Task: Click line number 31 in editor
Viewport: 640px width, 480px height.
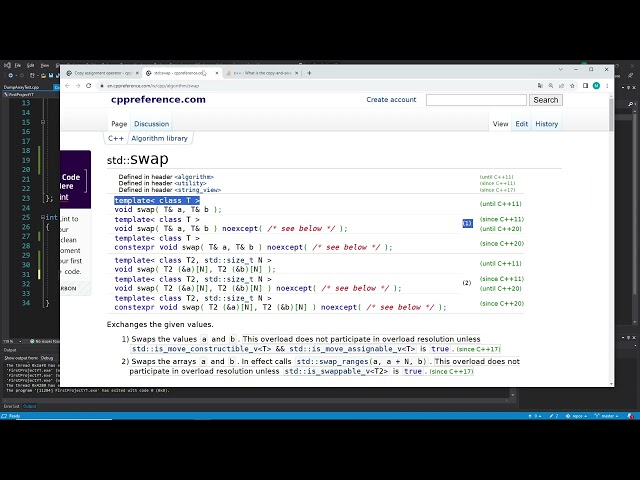Action: (x=26, y=274)
